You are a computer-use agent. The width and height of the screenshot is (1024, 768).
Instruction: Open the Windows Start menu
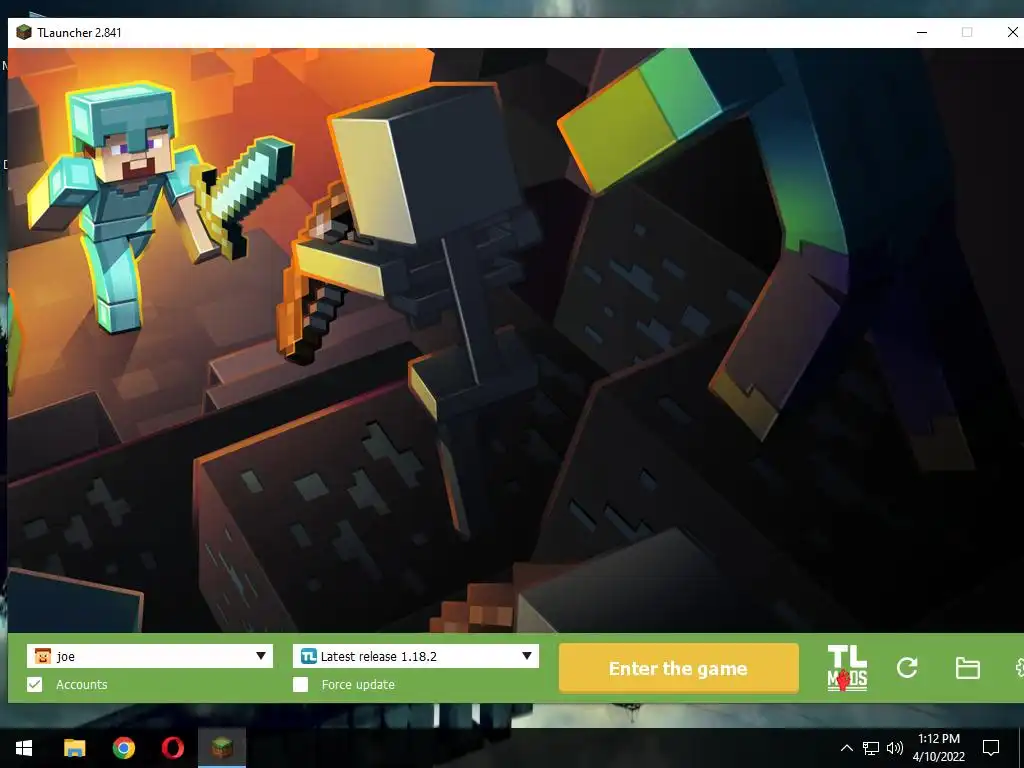(x=24, y=748)
